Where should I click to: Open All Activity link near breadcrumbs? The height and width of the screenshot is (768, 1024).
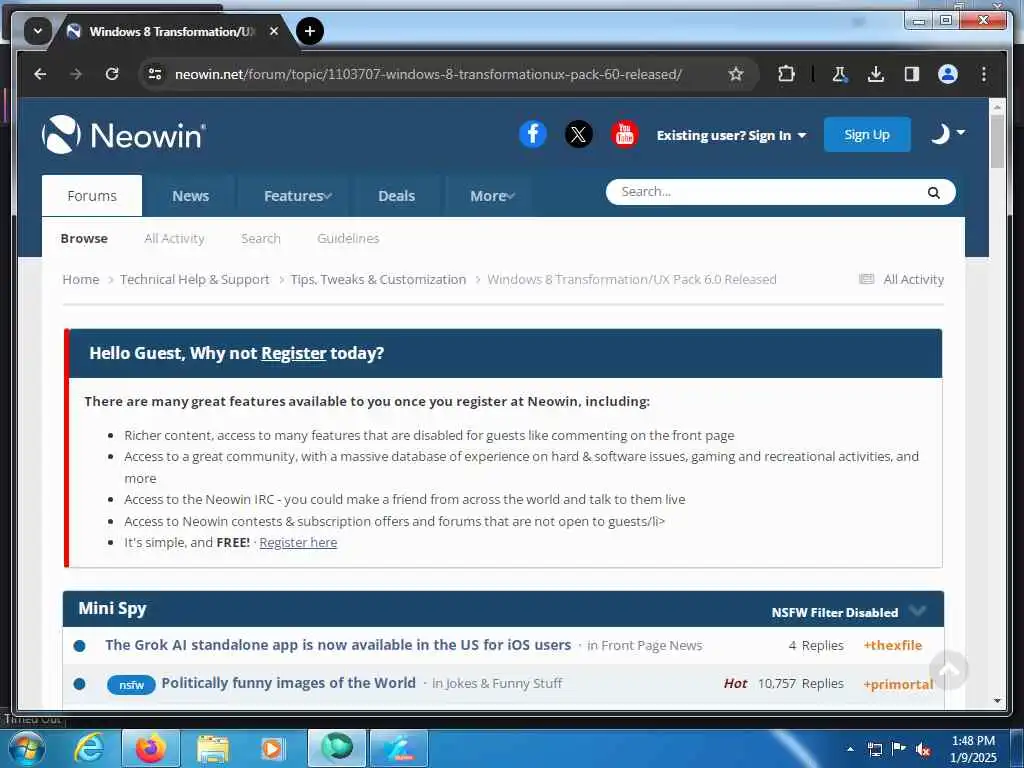click(x=913, y=280)
